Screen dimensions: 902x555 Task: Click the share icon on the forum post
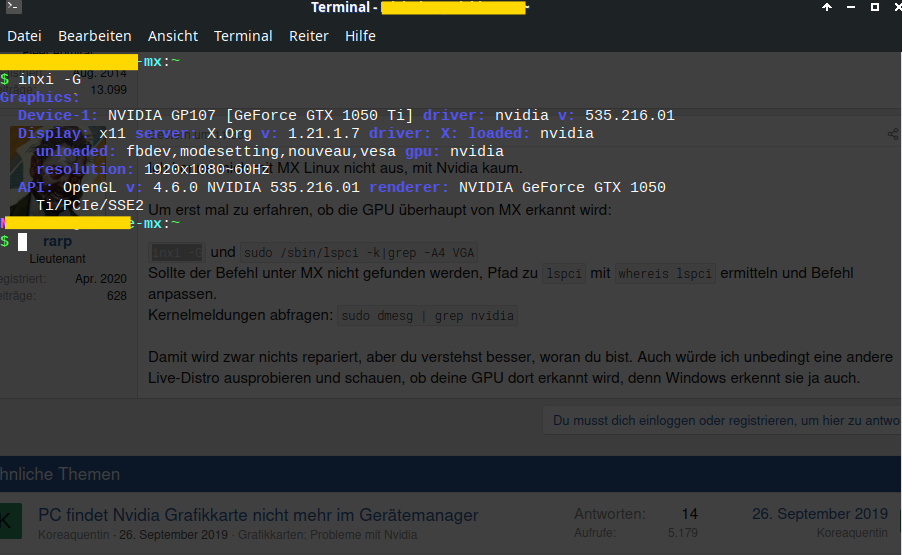[893, 134]
